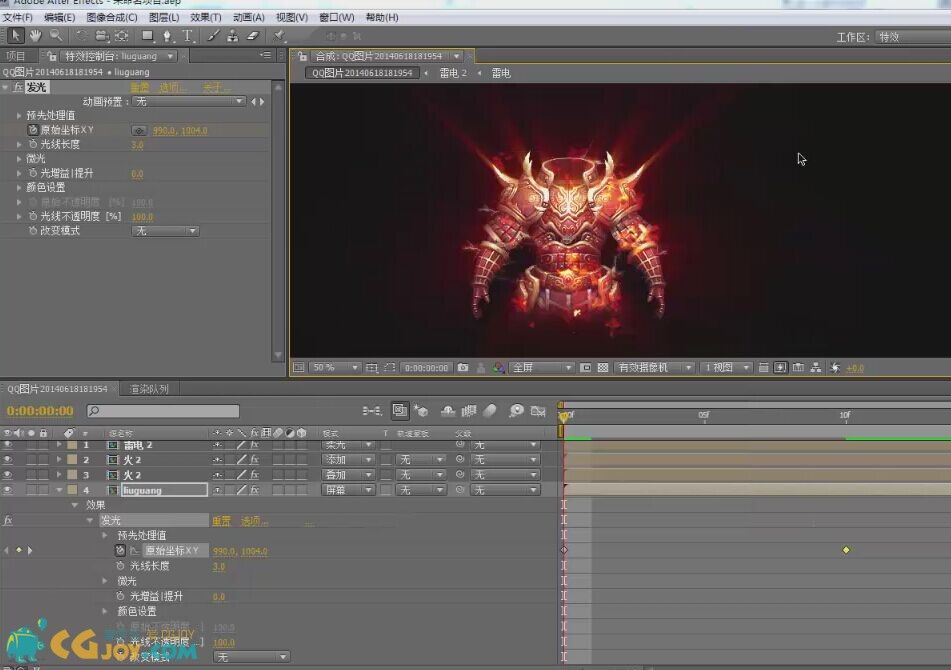
Task: Click the 0:00:00:00 timecode in timeline
Action: 40,411
